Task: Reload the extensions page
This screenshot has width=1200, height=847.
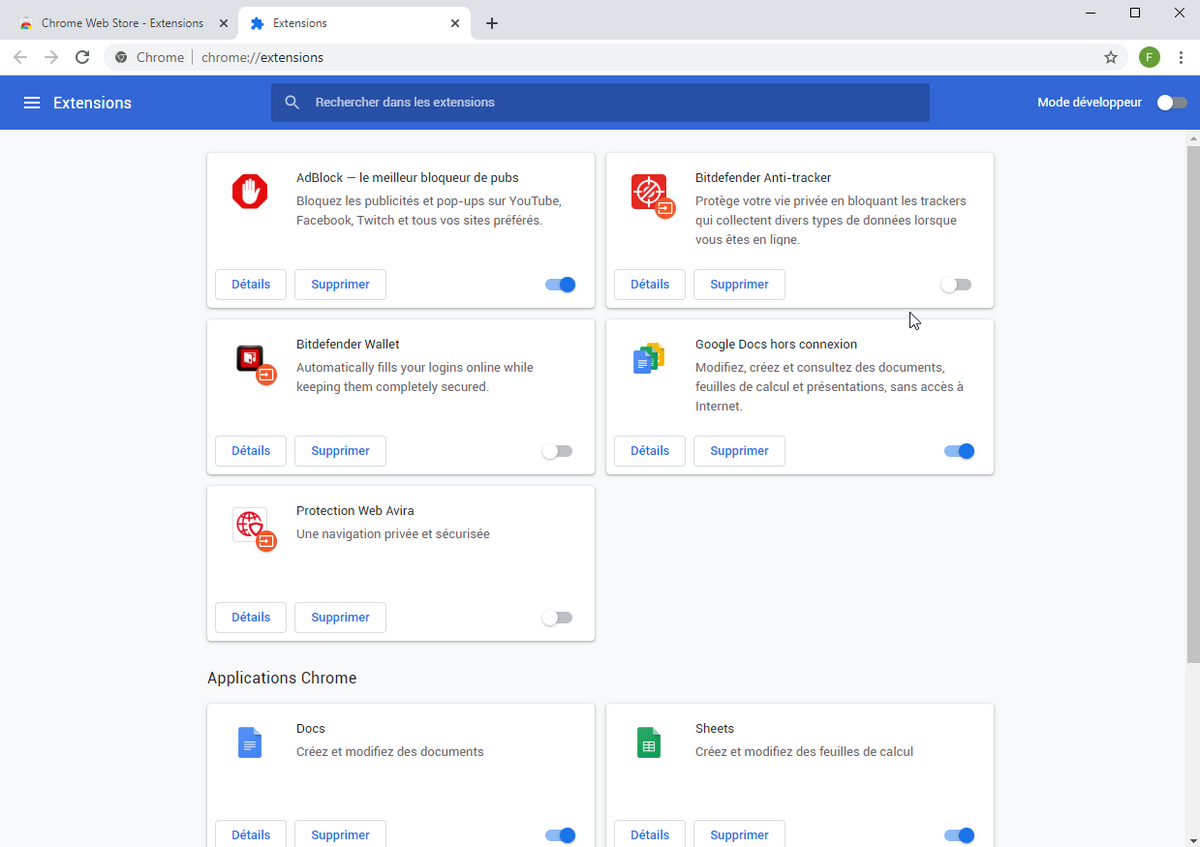Action: (x=83, y=57)
